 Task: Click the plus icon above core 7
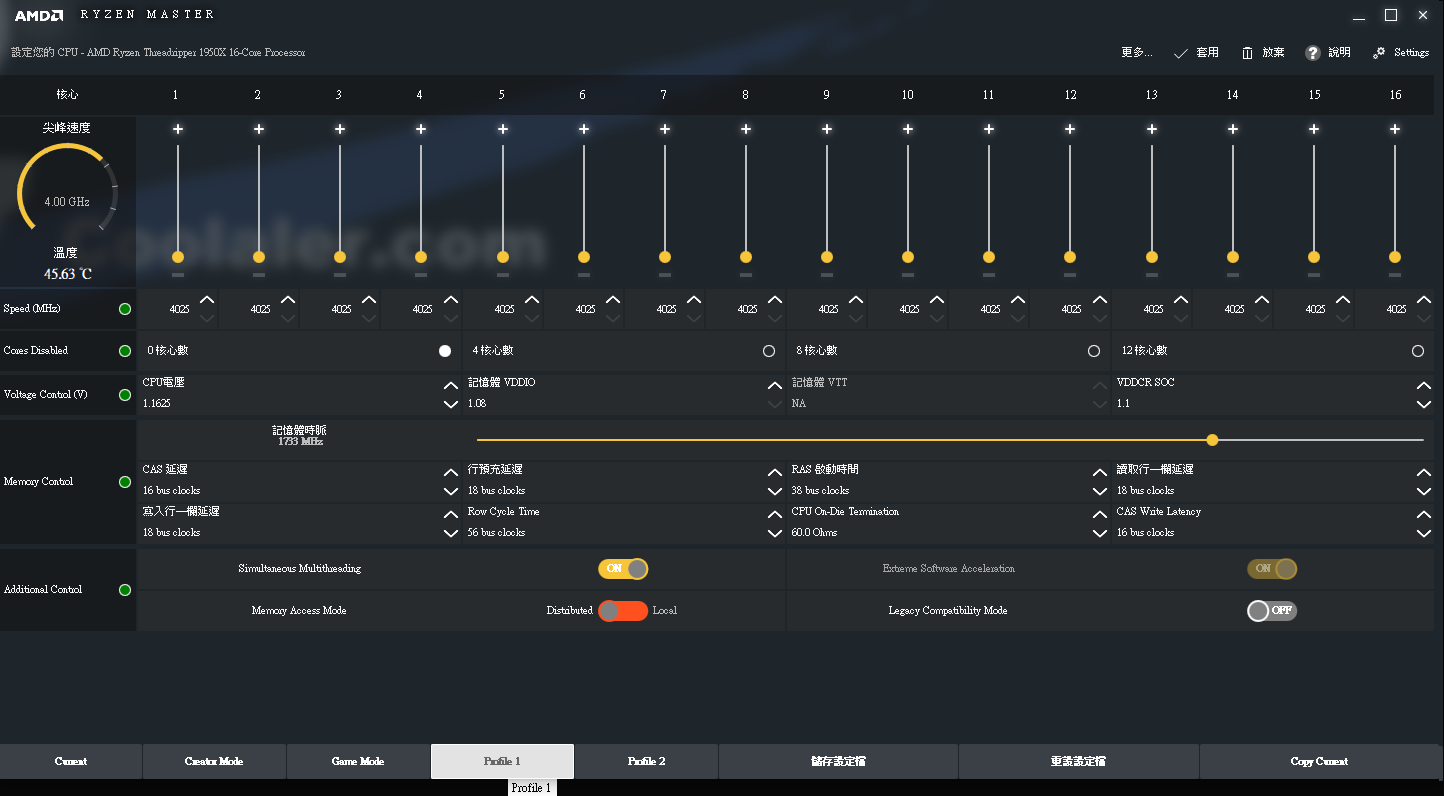pos(665,129)
